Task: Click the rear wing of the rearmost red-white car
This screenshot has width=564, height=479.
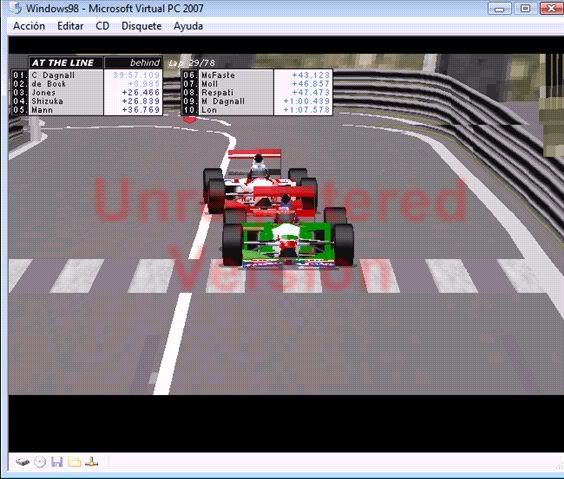Action: [x=254, y=154]
